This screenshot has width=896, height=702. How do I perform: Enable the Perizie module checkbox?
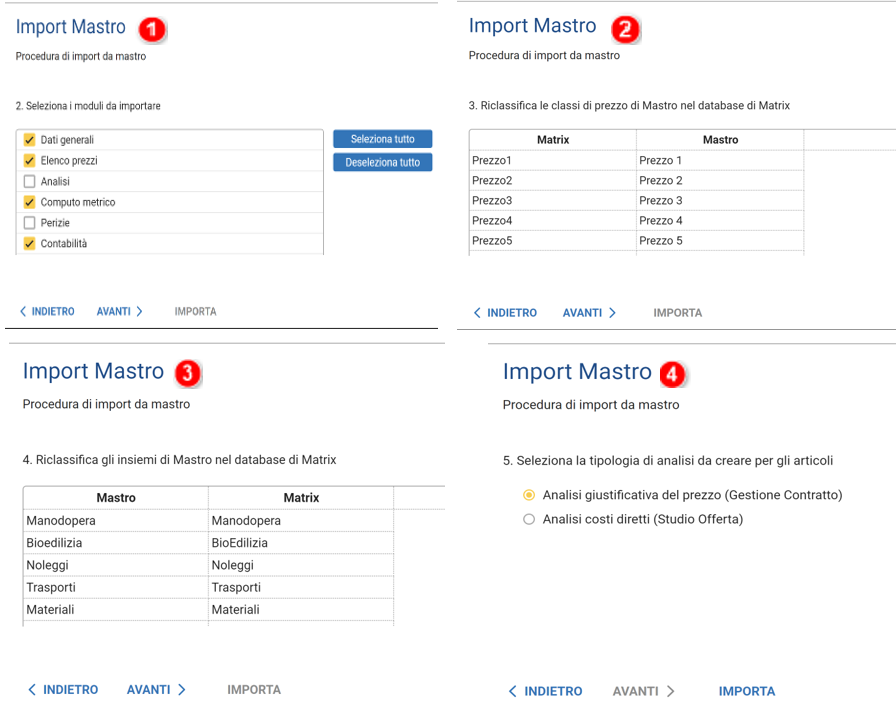click(29, 223)
